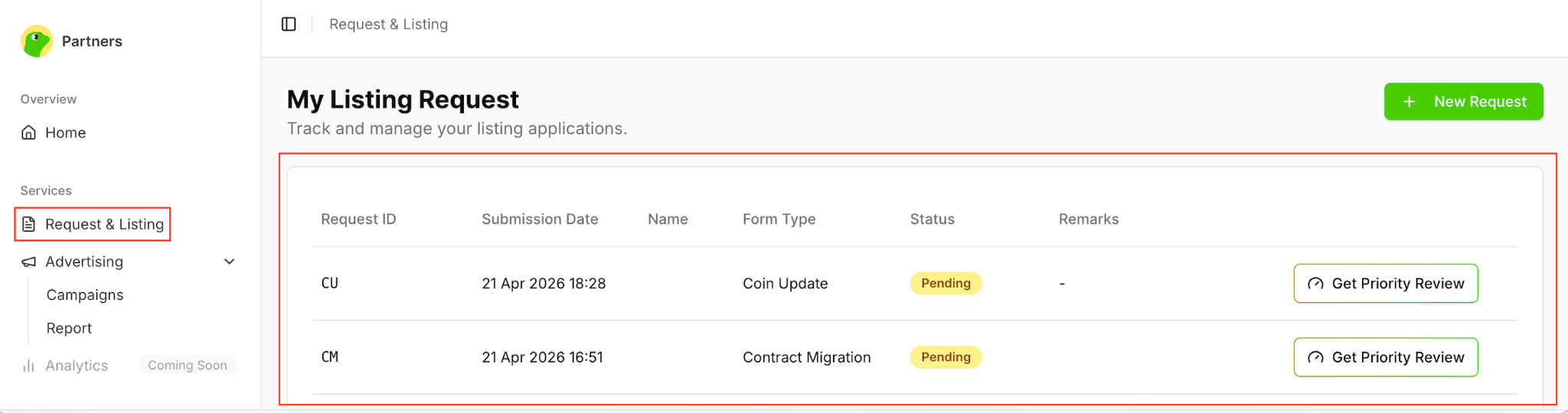Click the New Request button
1568x413 pixels.
point(1463,102)
